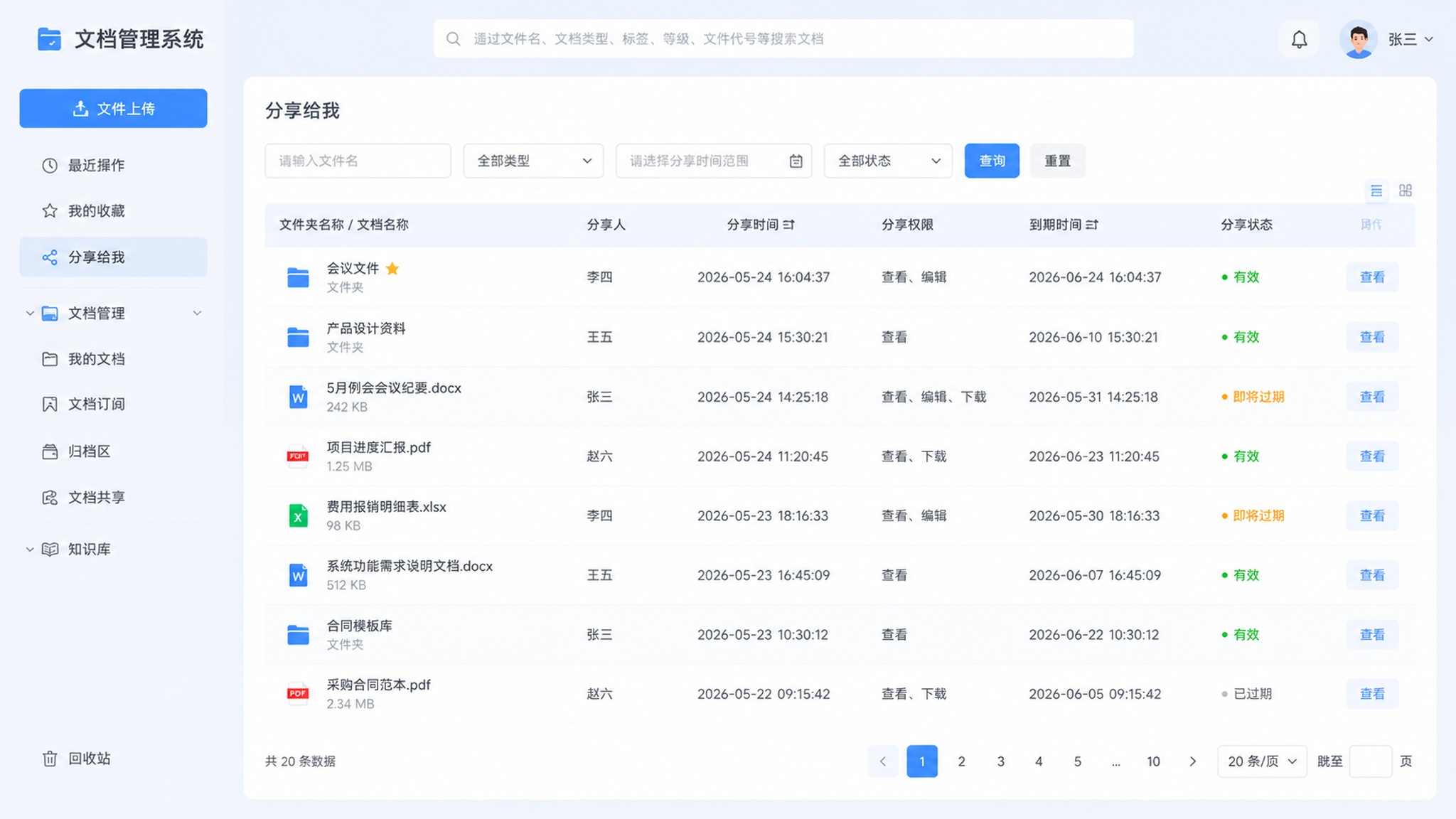Click the 产品设计资料 folder icon
This screenshot has height=819, width=1456.
pos(298,337)
